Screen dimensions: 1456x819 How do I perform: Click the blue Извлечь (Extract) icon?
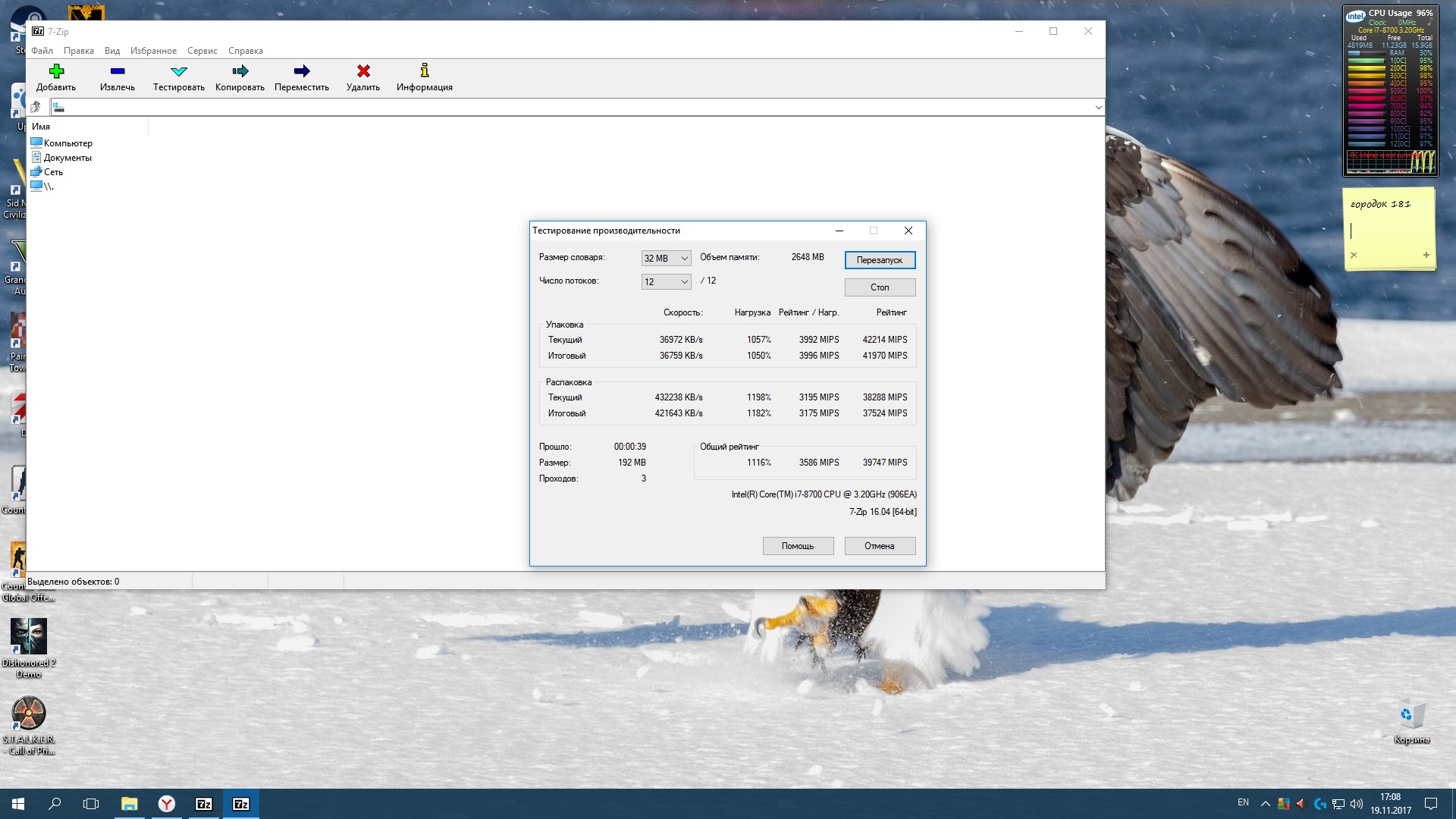pos(118,71)
